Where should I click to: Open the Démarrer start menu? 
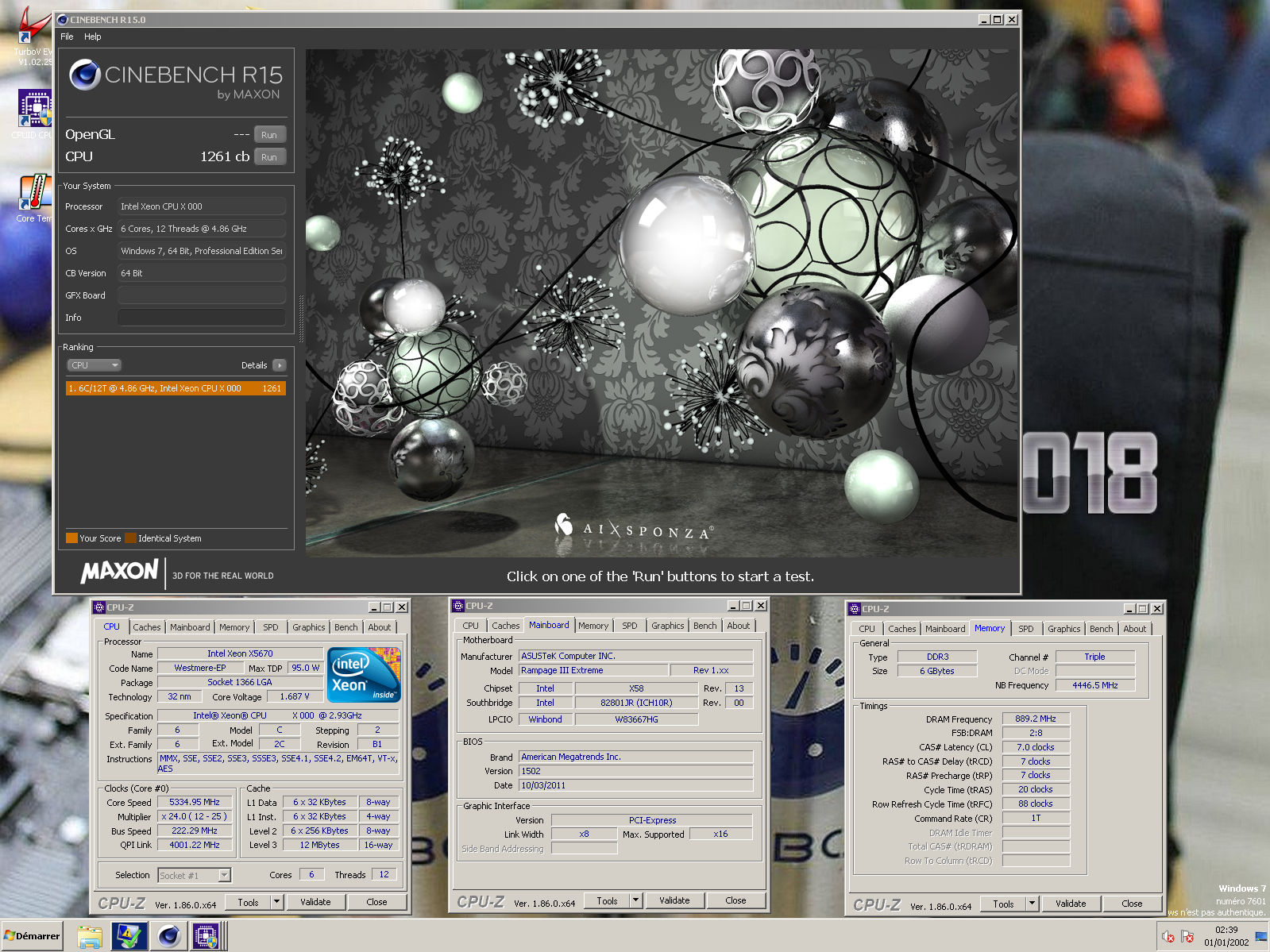pos(33,936)
